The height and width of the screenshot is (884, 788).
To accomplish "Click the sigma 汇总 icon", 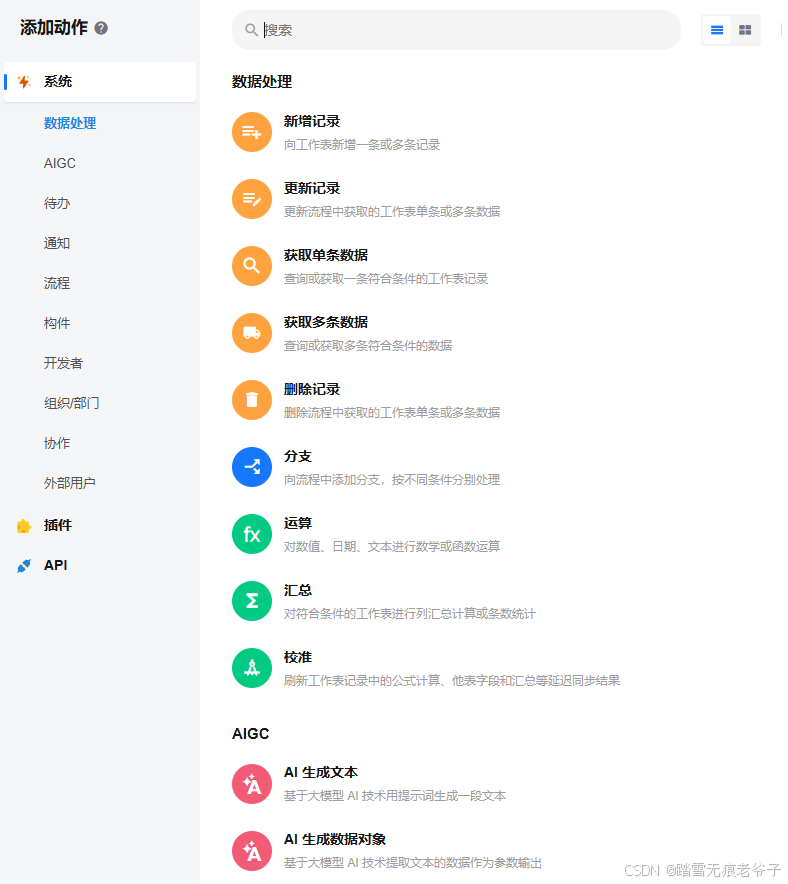I will click(x=252, y=601).
